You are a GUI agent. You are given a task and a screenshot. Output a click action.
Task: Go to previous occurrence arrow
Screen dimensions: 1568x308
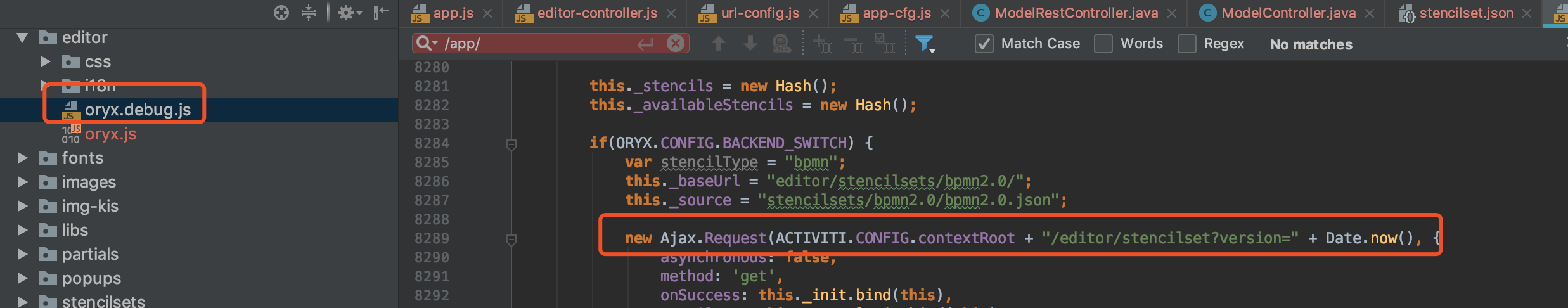click(719, 43)
